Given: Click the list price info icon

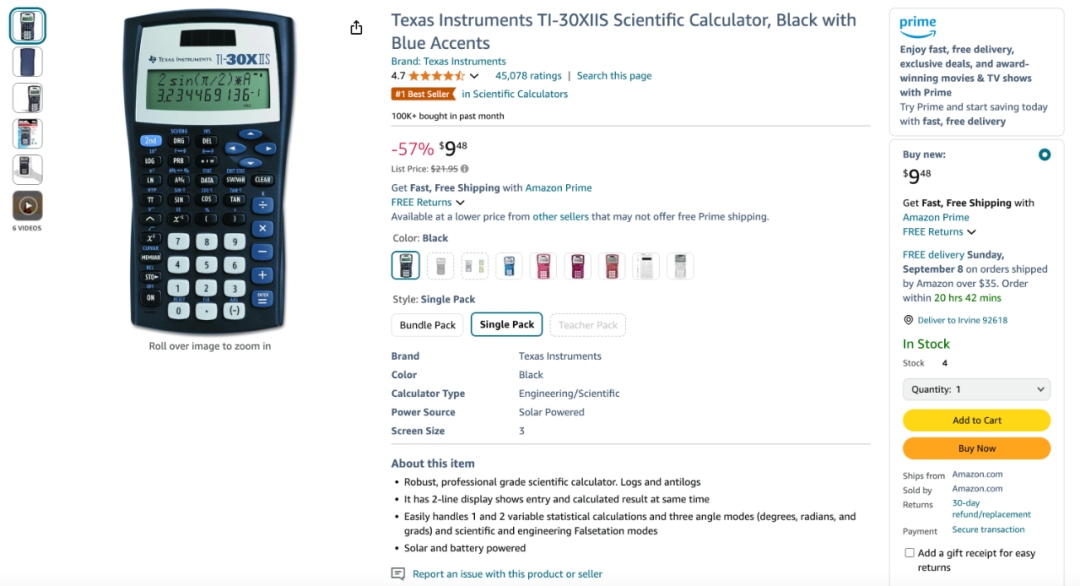Looking at the screenshot, I should click(465, 169).
